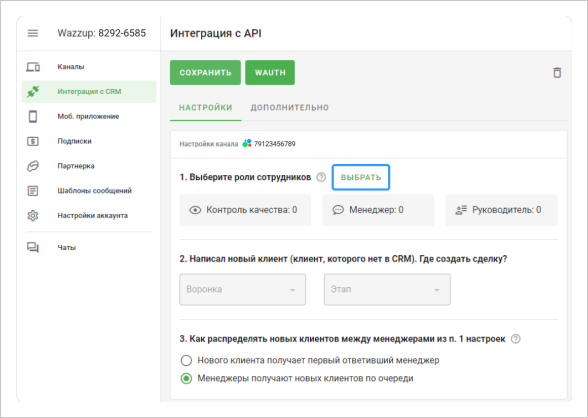Select Нового клиента получает первый ответивший менеджер
This screenshot has height=418, width=588.
186,361
